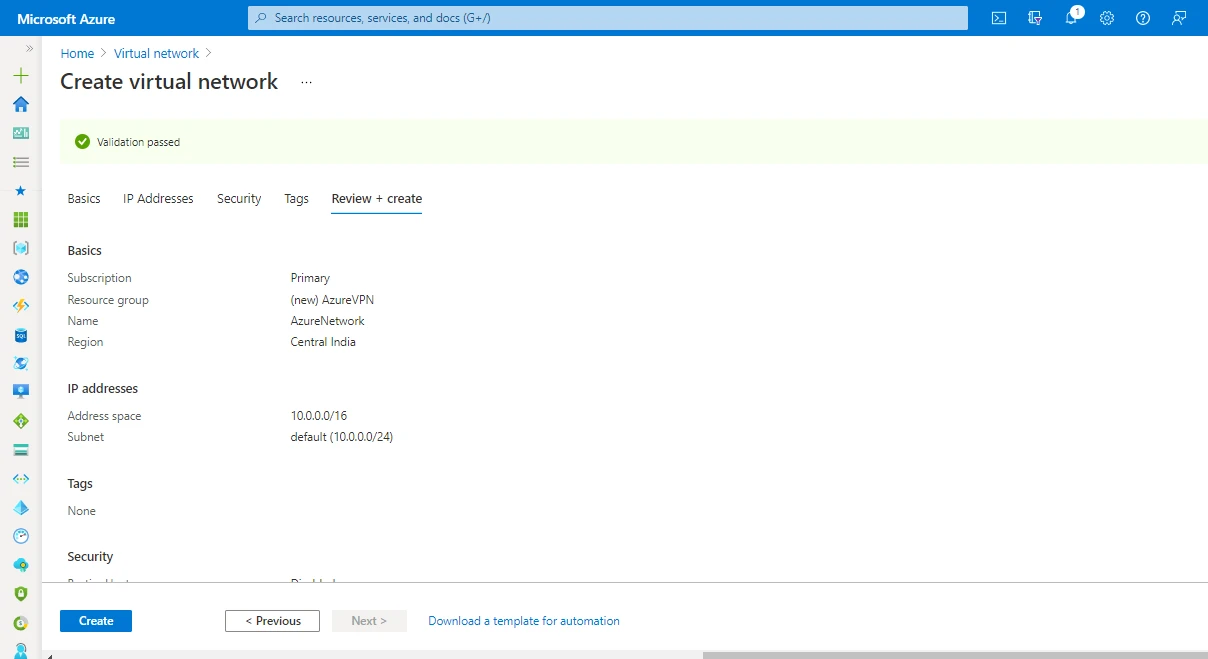
Task: Open more options ellipsis beside the page title
Action: 306,82
